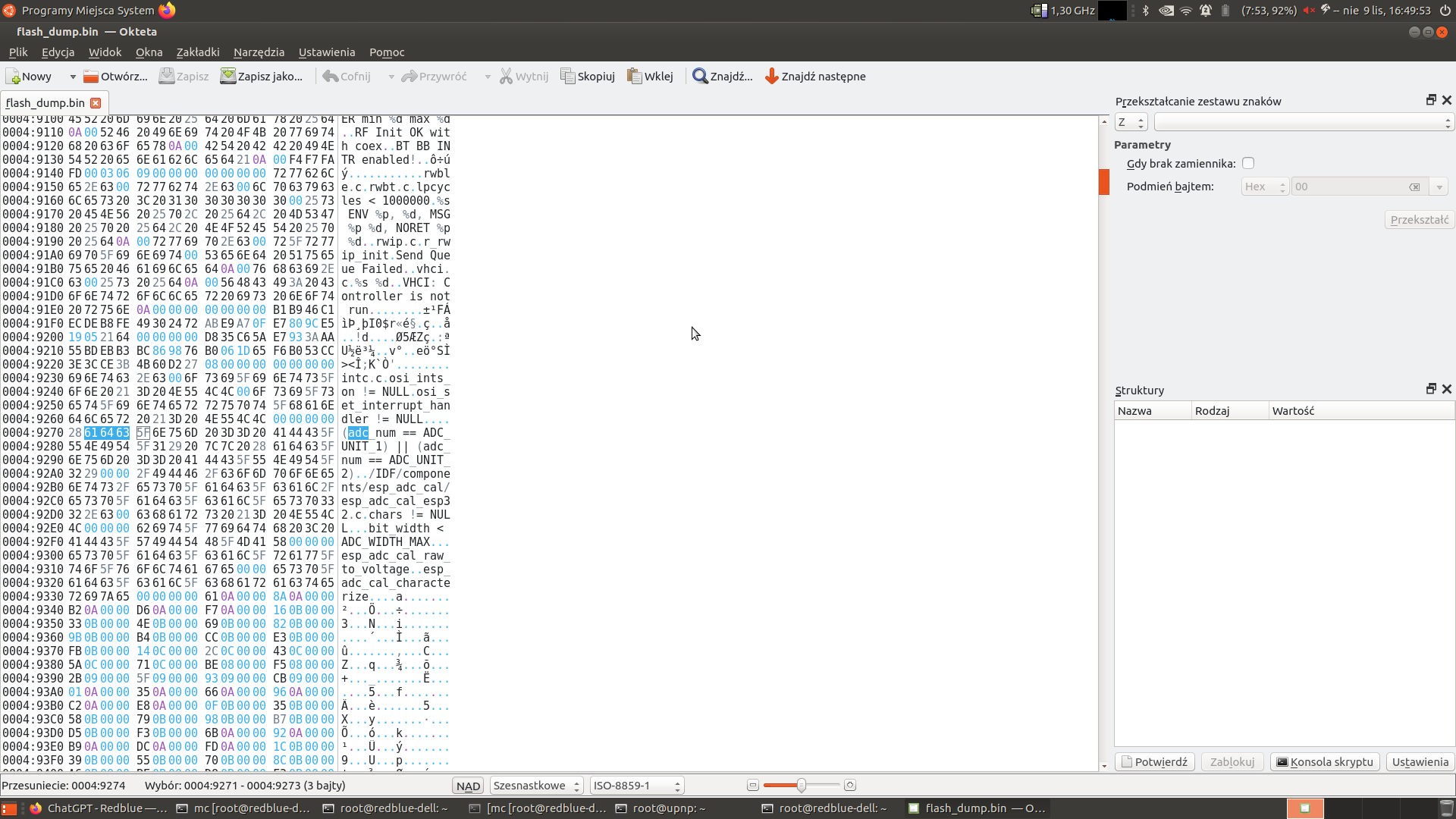Paste using the Wklej icon
1456x819 pixels.
tap(635, 77)
